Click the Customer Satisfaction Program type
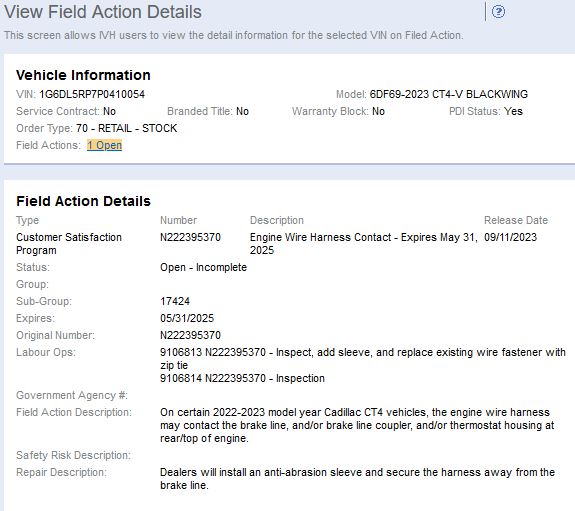575x511 pixels. 69,244
